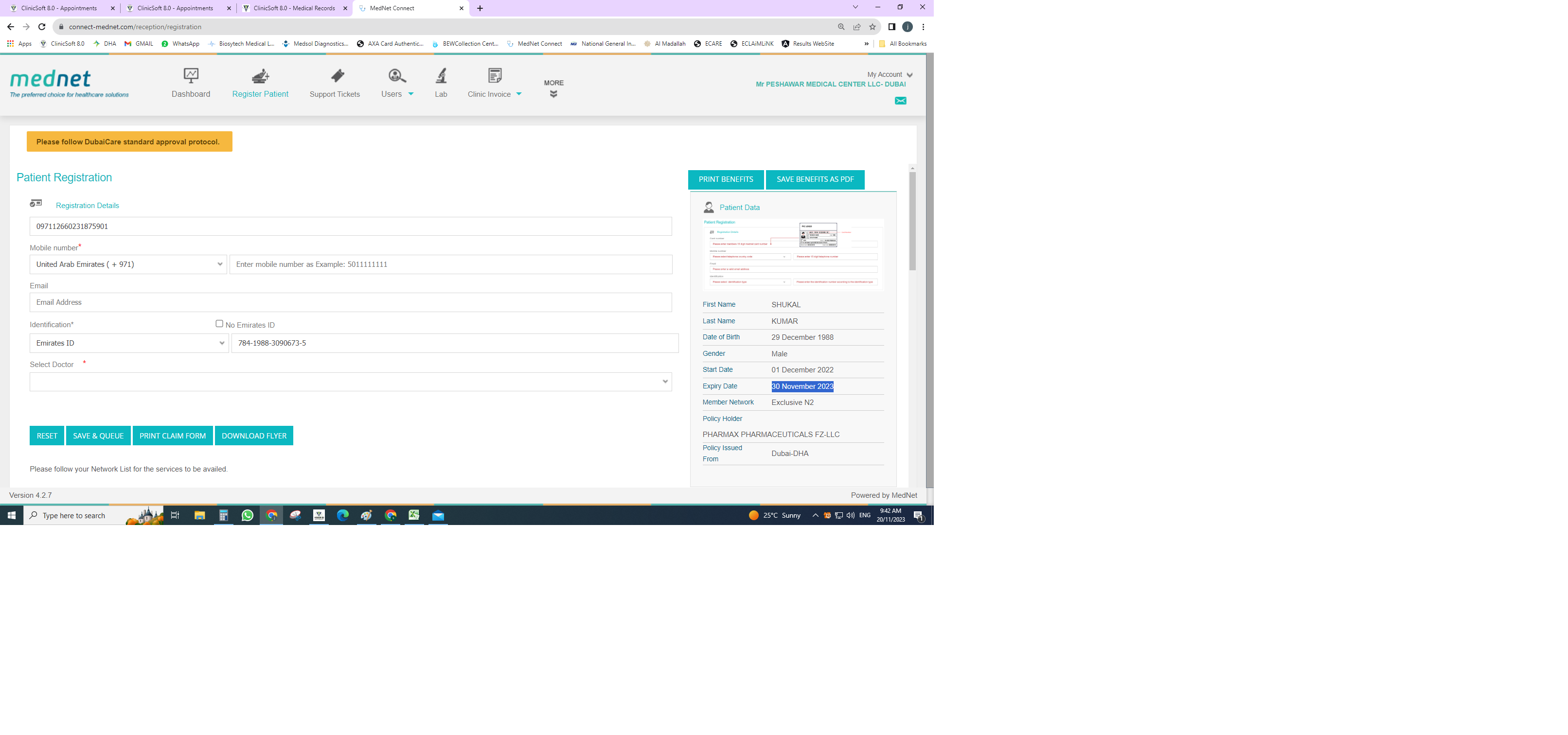Open the Dashboard monitor icon
This screenshot has height=735, width=1568.
(191, 76)
